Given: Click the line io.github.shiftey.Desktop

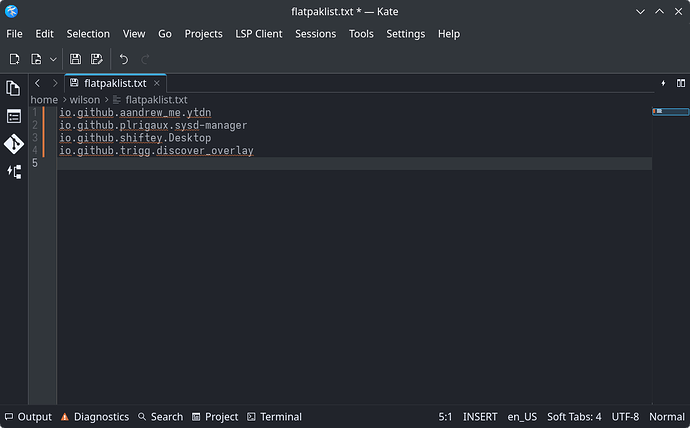Looking at the screenshot, I should tap(135, 138).
